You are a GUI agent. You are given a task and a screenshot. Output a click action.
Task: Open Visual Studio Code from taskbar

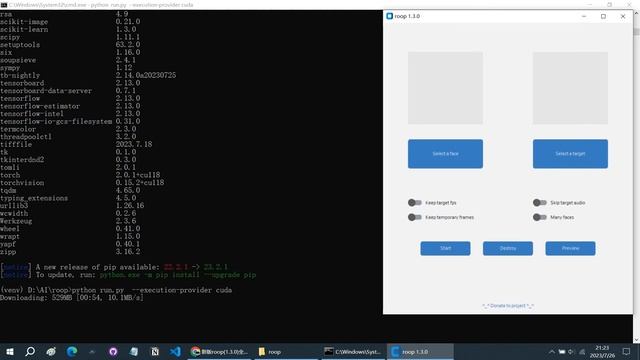pos(175,351)
